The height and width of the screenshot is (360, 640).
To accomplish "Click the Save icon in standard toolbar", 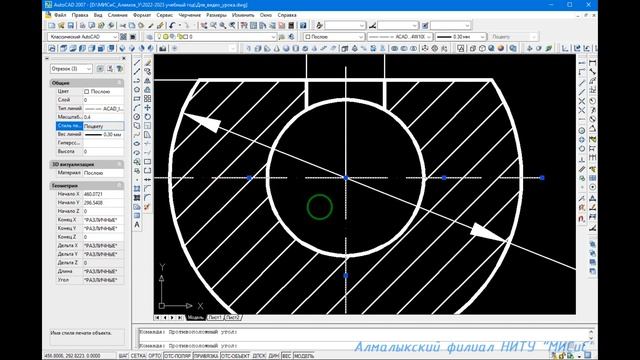I will coord(71,25).
